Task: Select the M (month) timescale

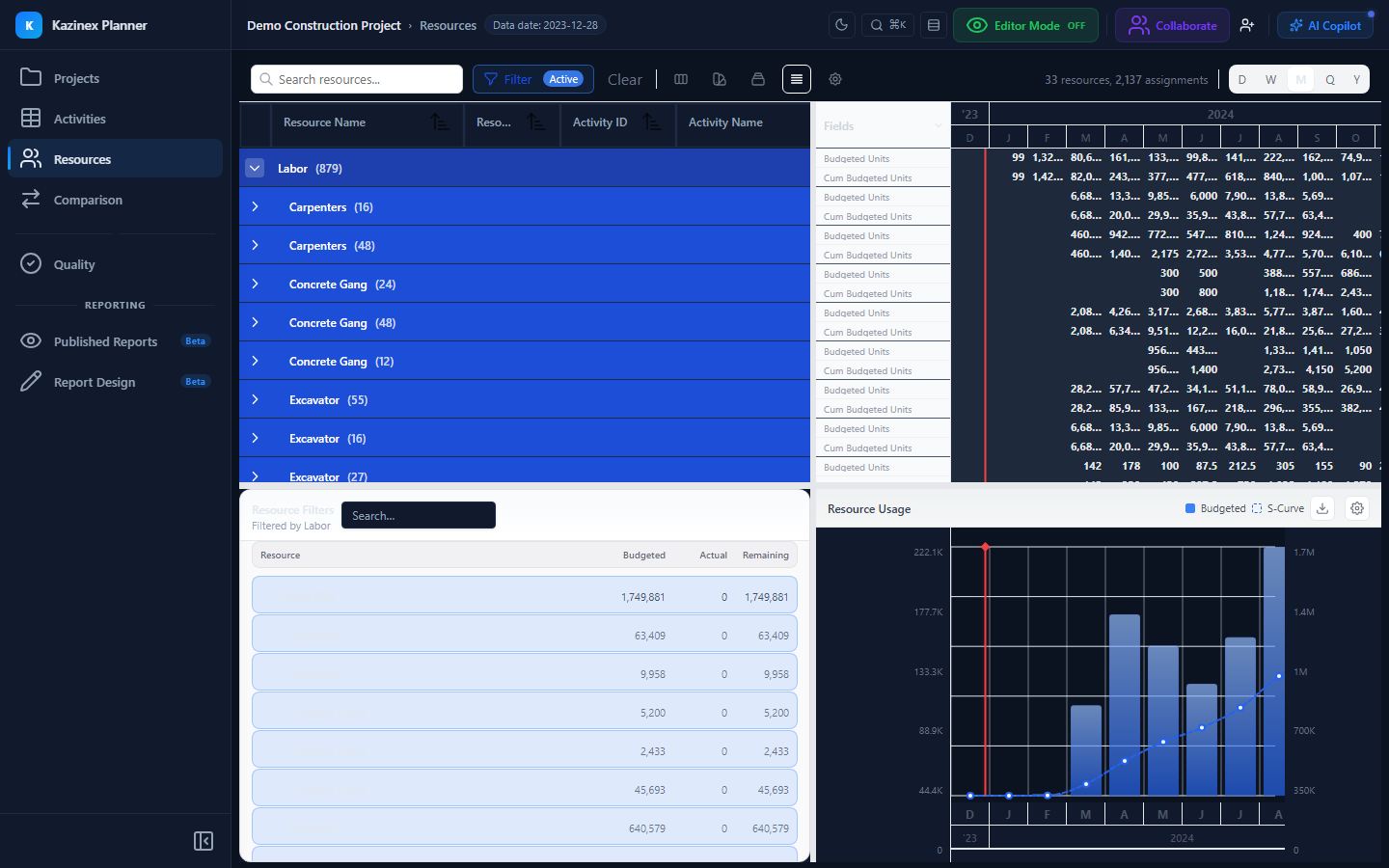Action: click(x=1301, y=79)
